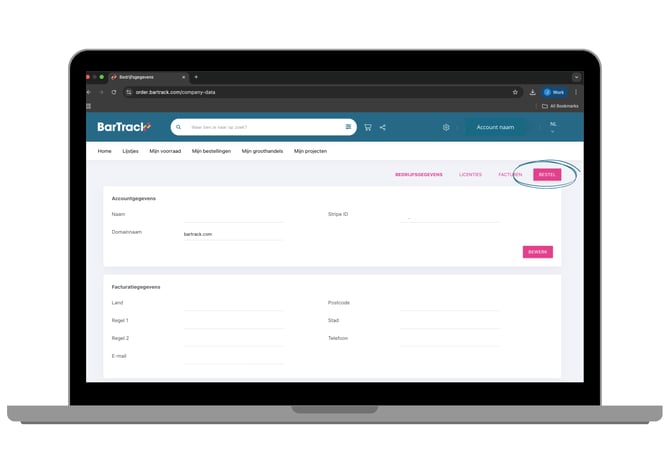
Task: Open the Account naam menu
Action: click(495, 127)
